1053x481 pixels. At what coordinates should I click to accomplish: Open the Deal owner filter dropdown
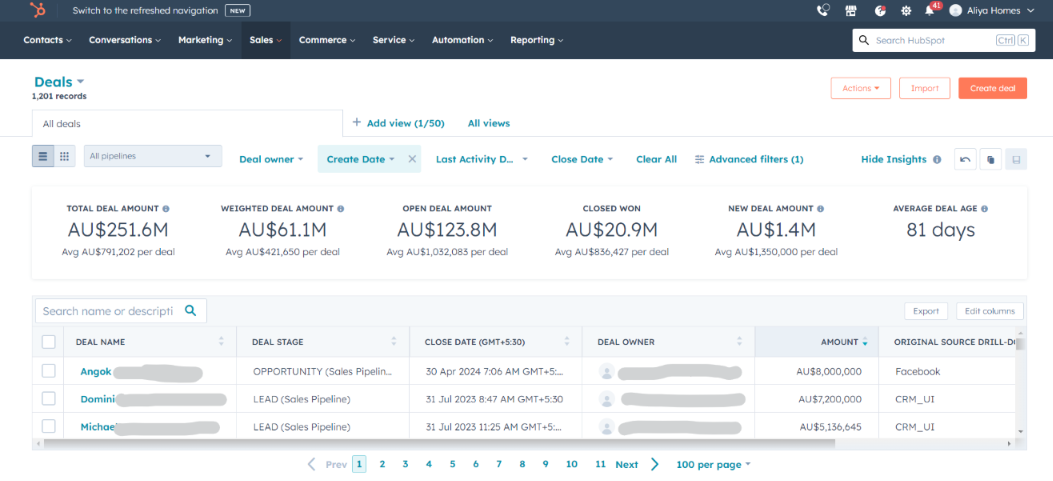click(271, 159)
